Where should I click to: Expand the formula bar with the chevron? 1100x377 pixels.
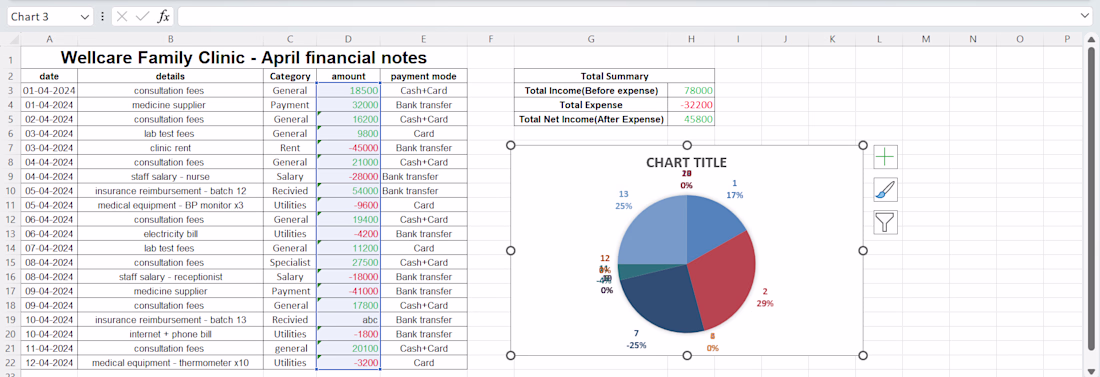point(1085,15)
